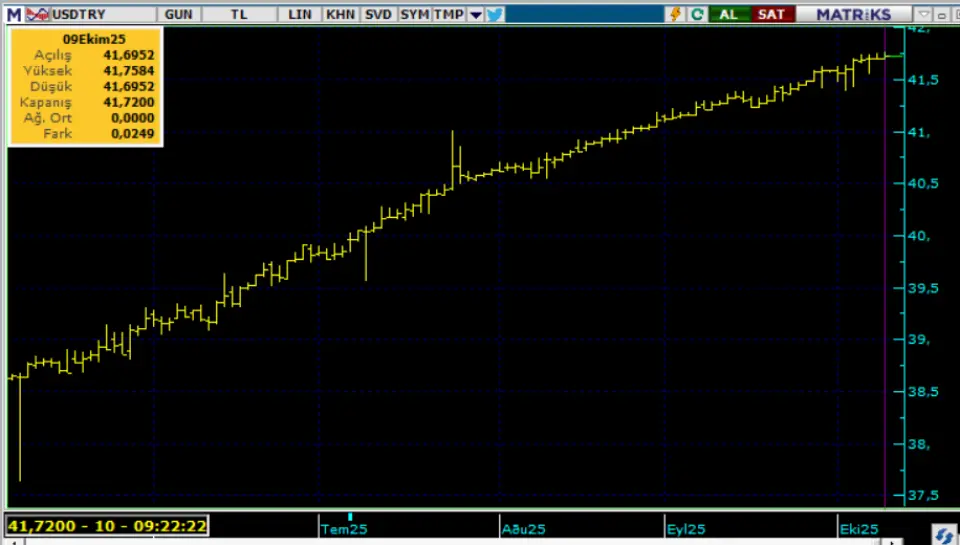Click the lightning bolt icon

pos(676,14)
